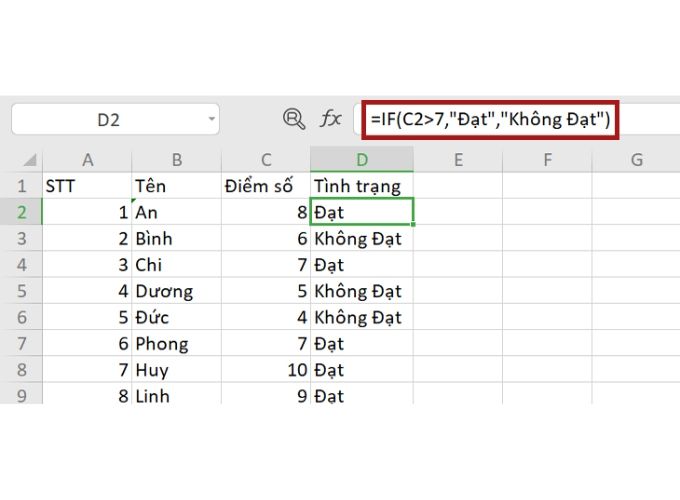Select row 1 header
Viewport: 680px width, 500px height.
(22, 186)
